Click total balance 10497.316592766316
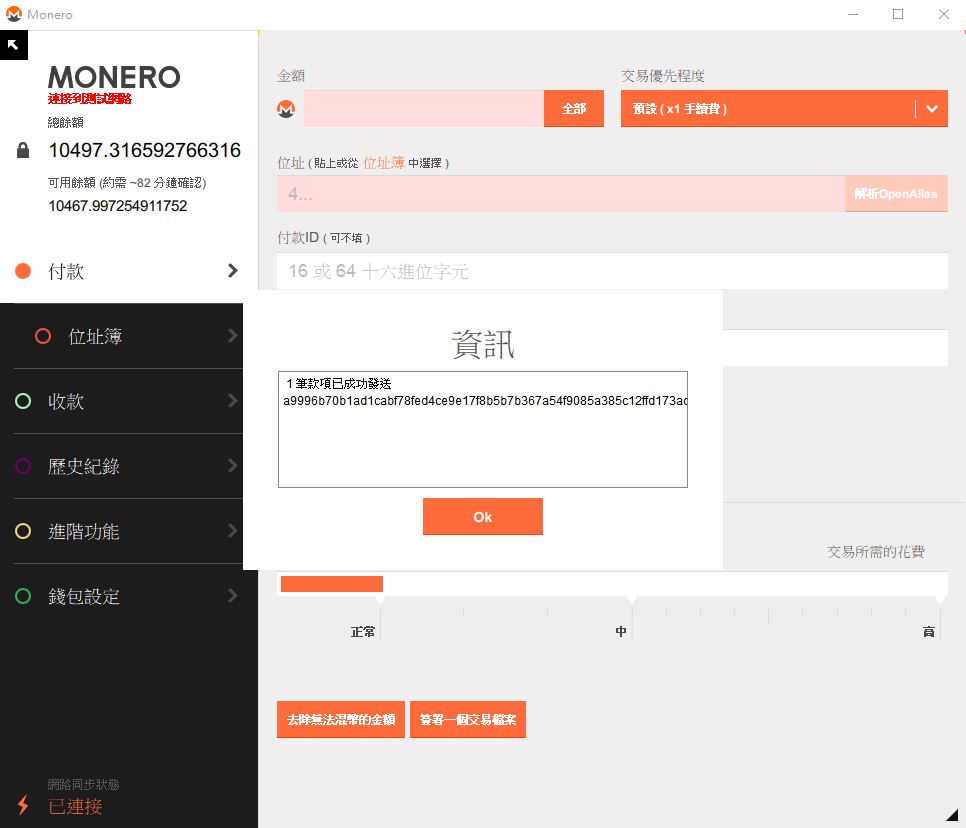The width and height of the screenshot is (966, 828). [x=145, y=150]
